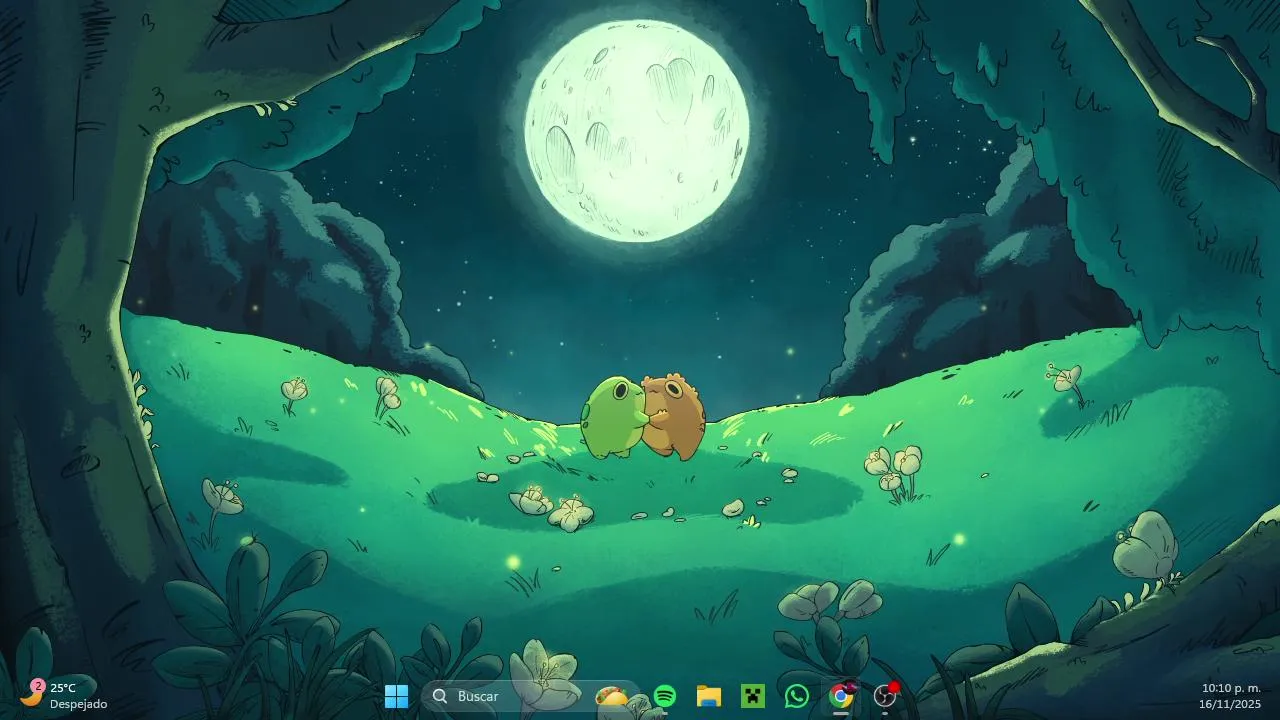Click the Buscar search box

[x=530, y=696]
